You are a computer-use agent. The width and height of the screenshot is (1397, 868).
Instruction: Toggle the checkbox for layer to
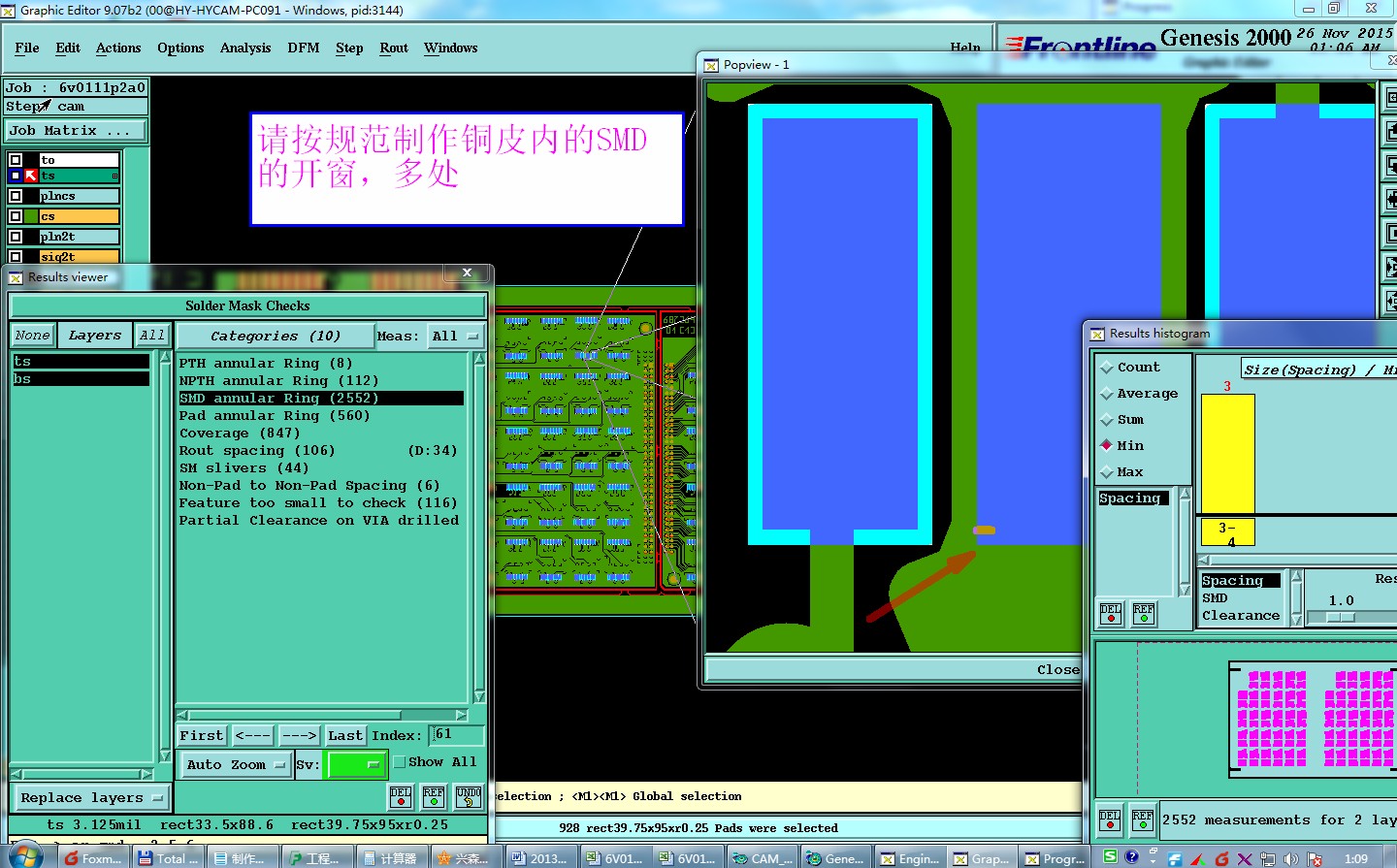[16, 159]
